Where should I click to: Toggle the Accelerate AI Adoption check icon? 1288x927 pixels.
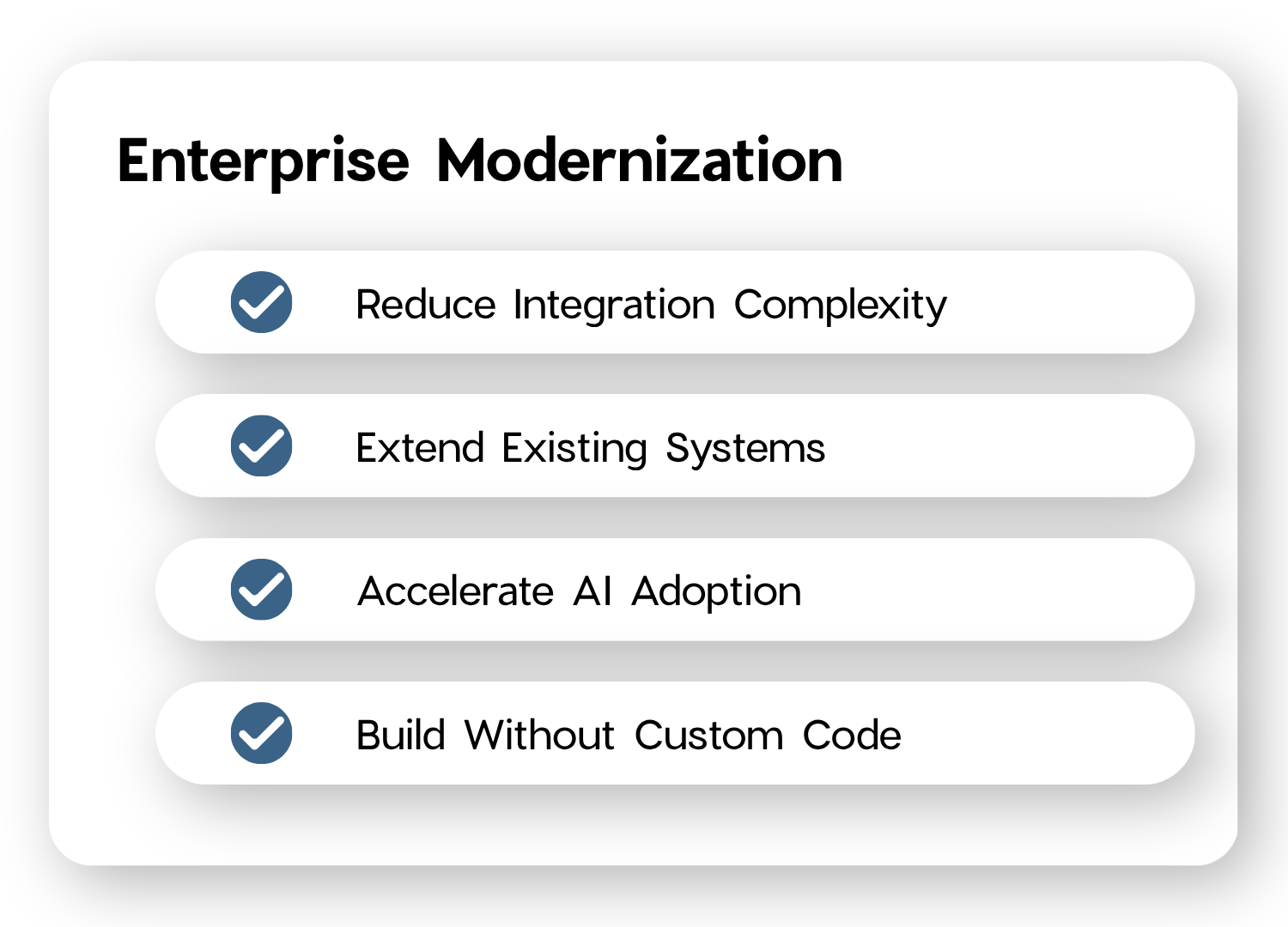[261, 590]
